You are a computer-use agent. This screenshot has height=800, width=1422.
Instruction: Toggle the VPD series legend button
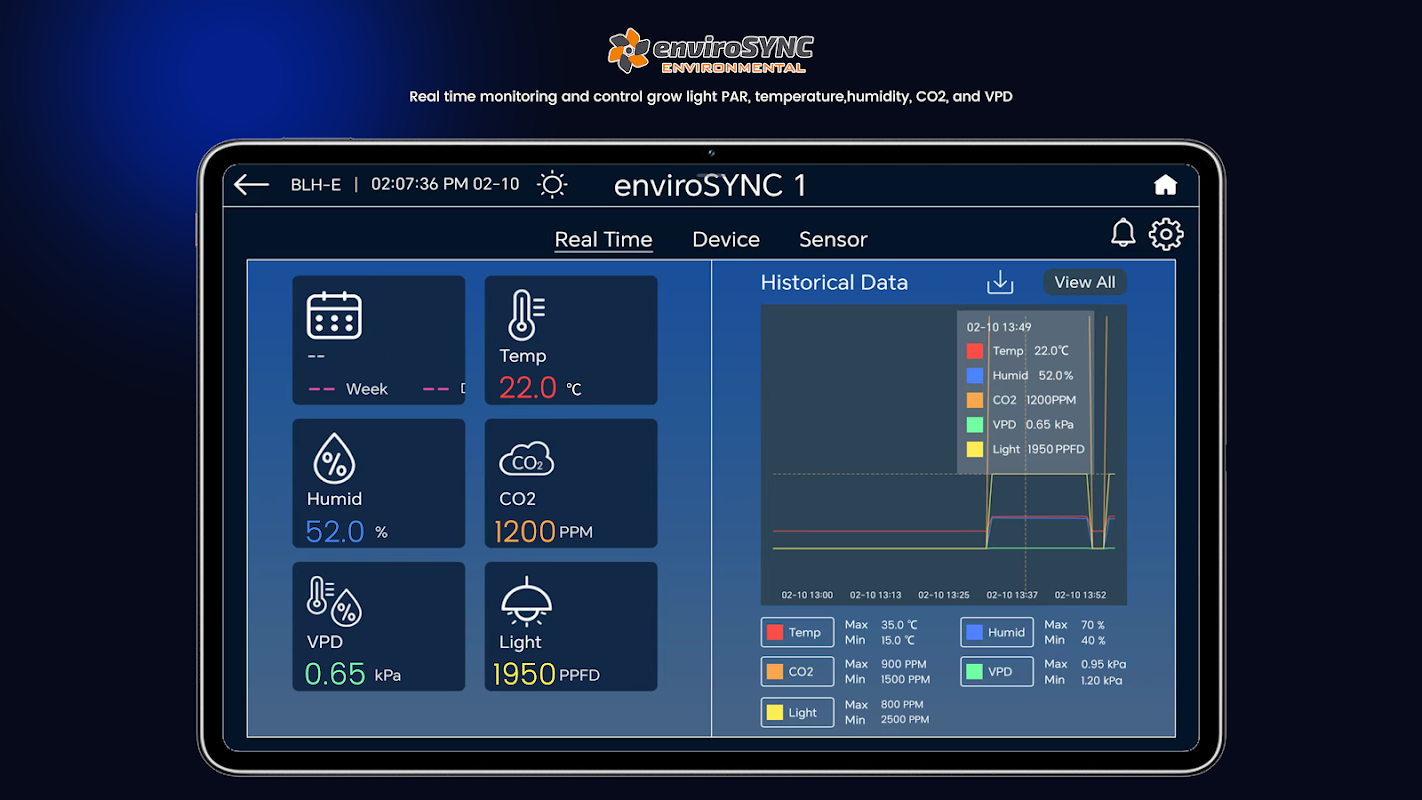[997, 672]
